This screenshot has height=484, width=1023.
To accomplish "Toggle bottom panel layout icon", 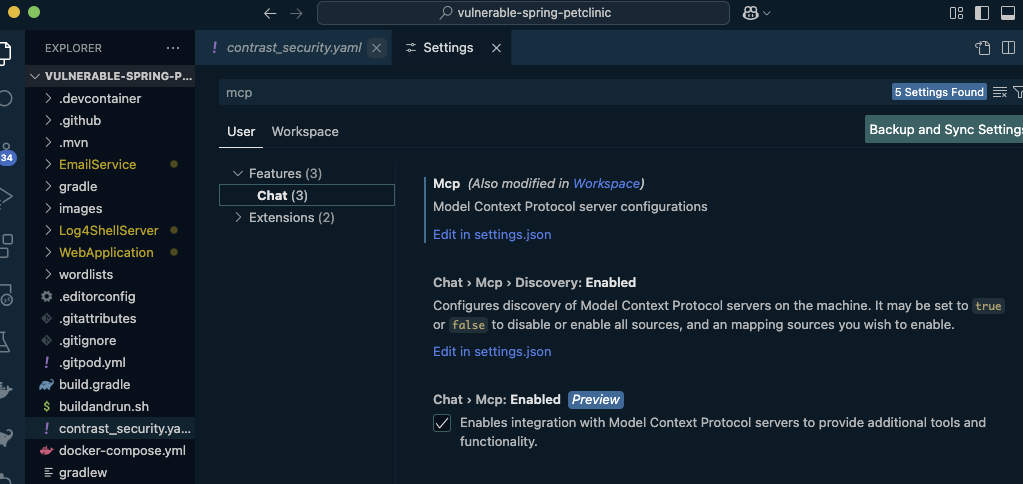I will (1007, 13).
